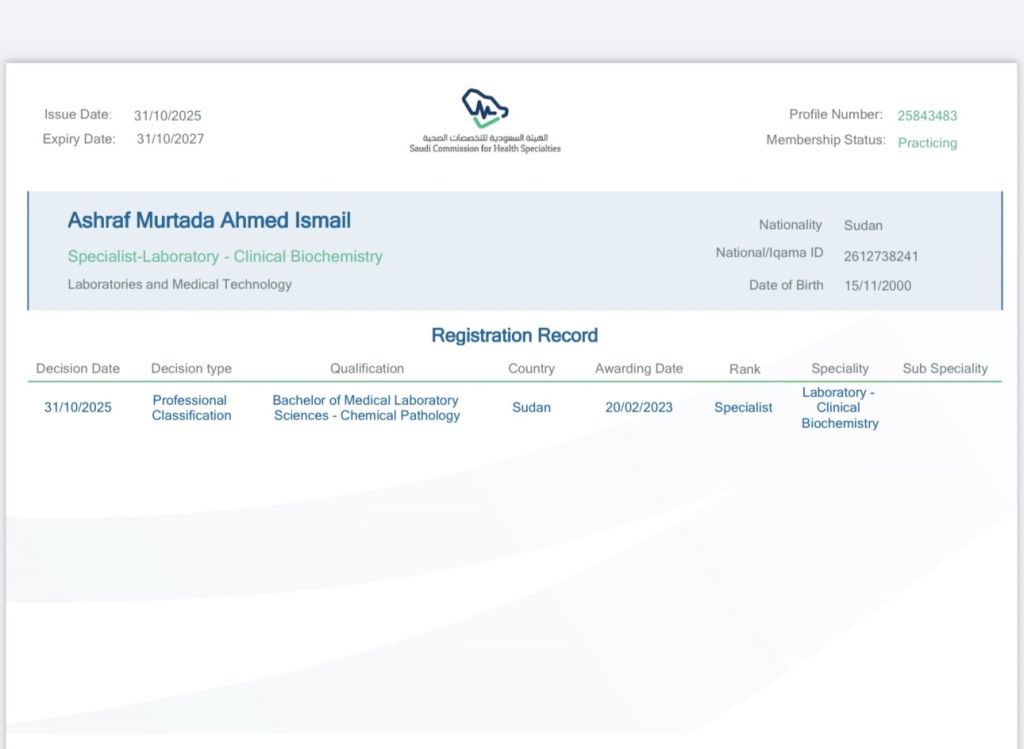Click the Specialist rank cell
1024x749 pixels.
point(743,407)
